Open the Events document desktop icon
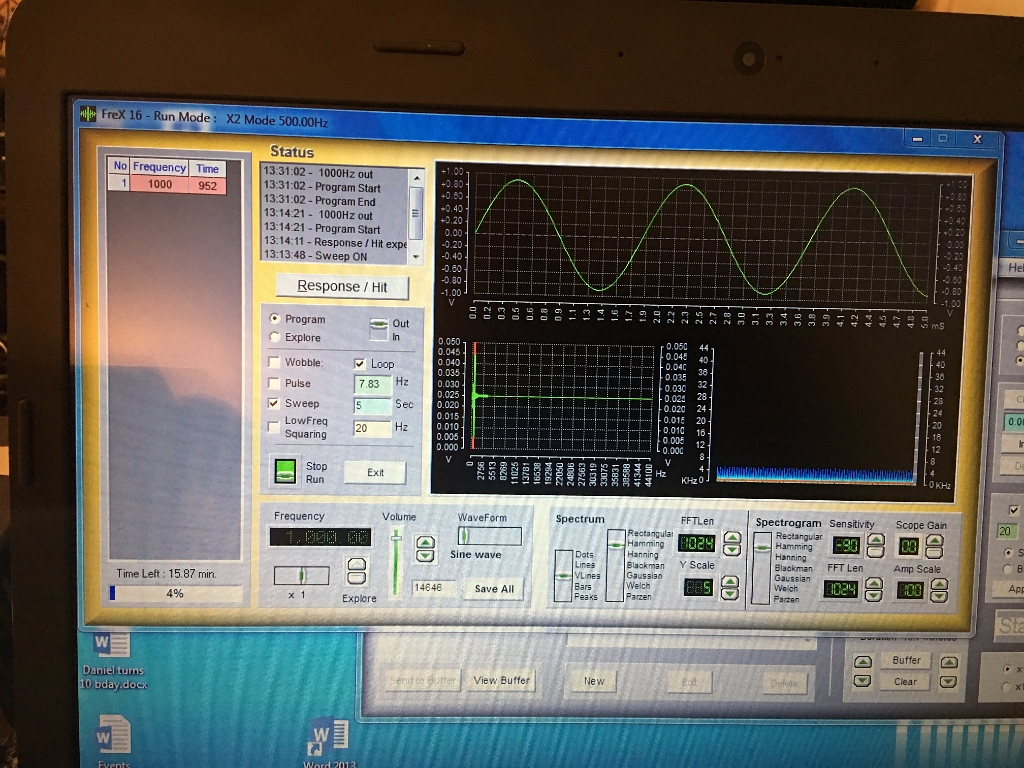Viewport: 1024px width, 768px height. click(114, 742)
